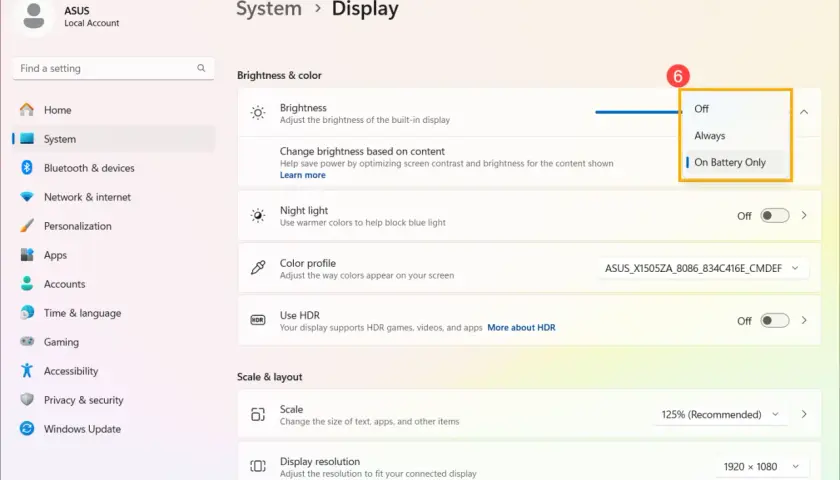Choose Always in the dropdown list

(735, 136)
